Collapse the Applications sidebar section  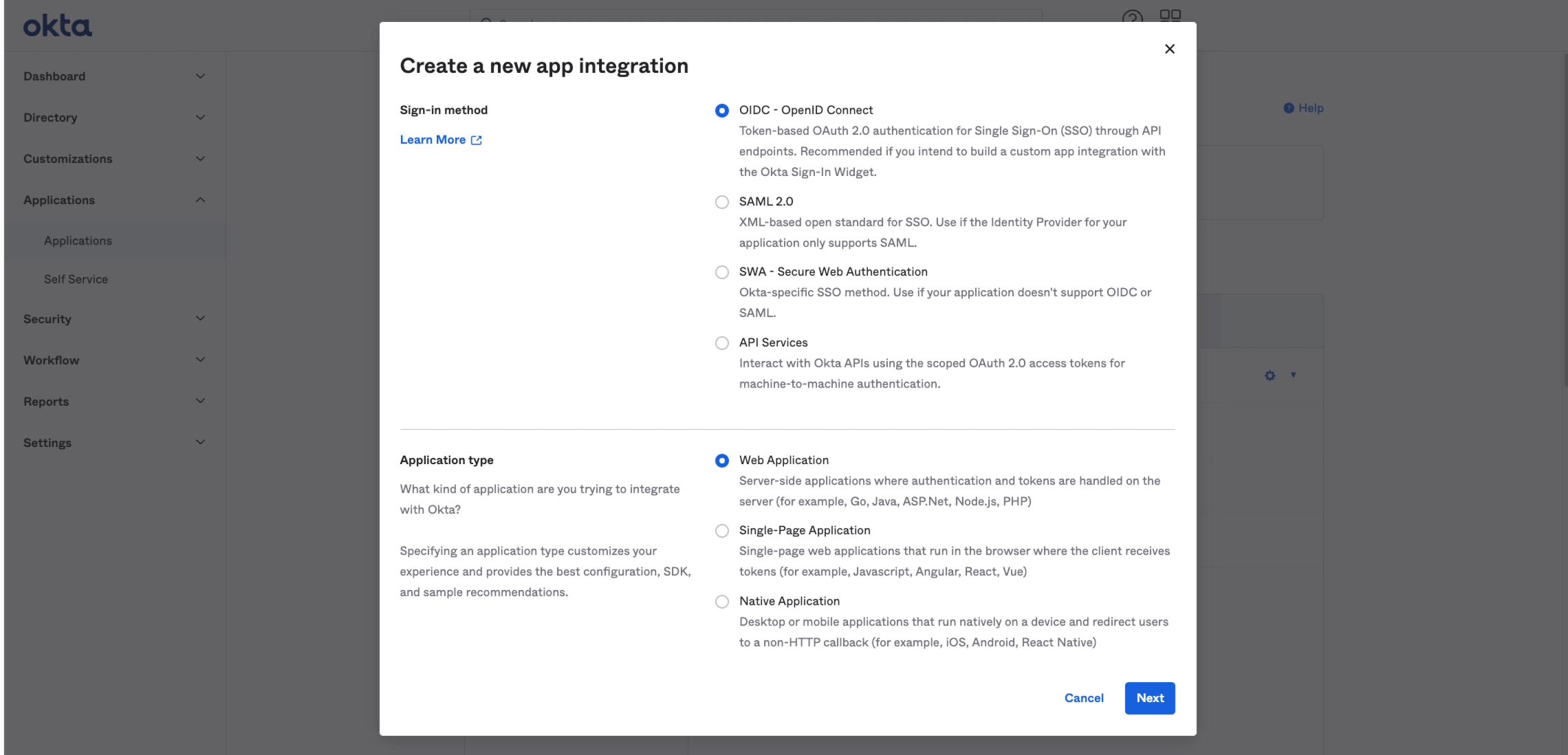point(200,200)
